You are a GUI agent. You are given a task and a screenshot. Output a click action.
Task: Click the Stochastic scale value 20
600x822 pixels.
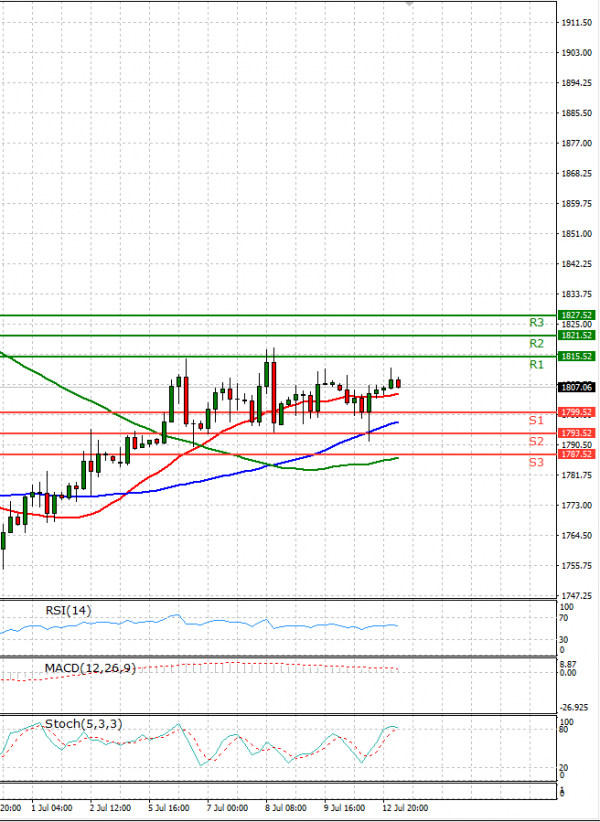(x=563, y=767)
